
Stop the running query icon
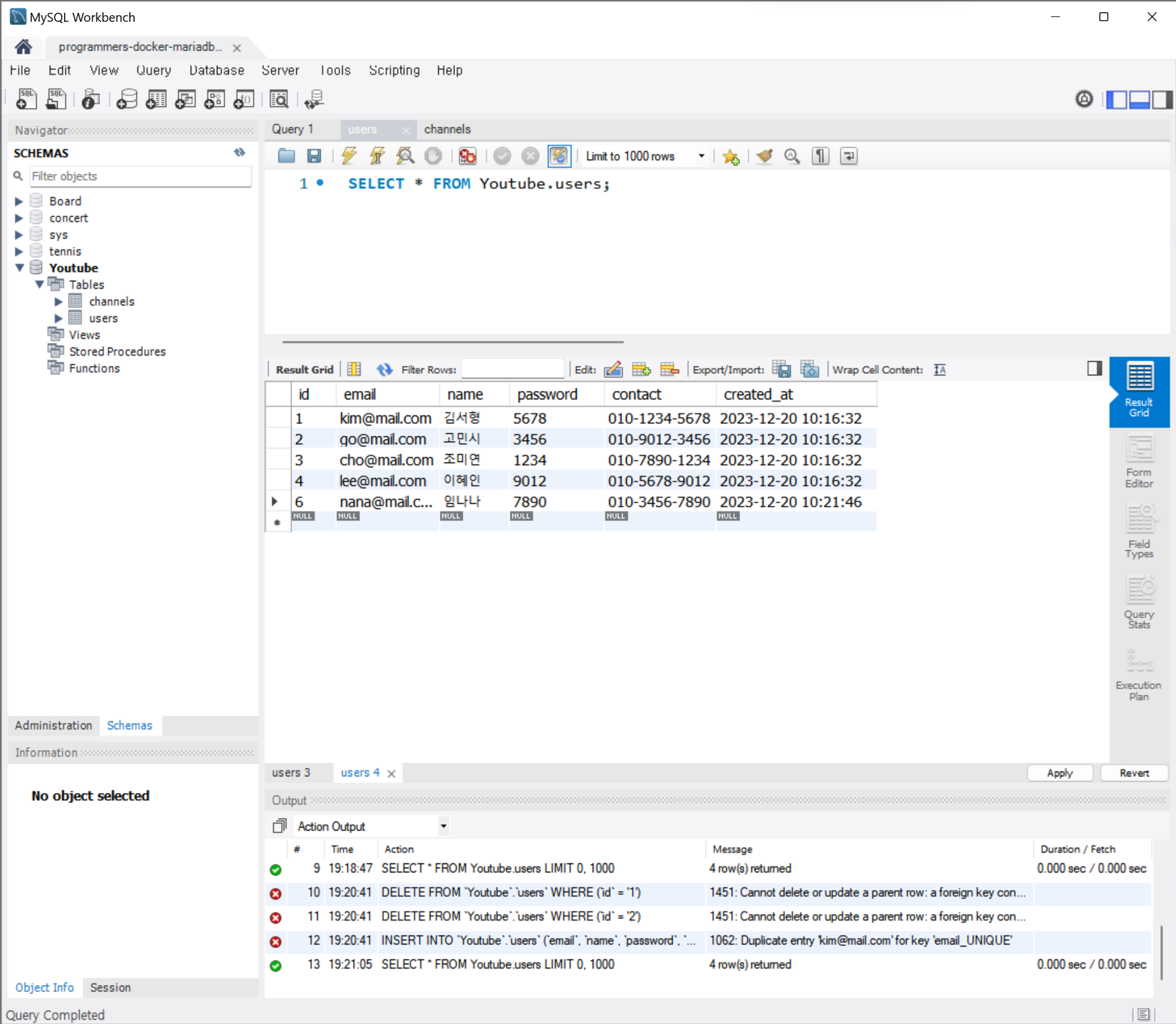(433, 156)
